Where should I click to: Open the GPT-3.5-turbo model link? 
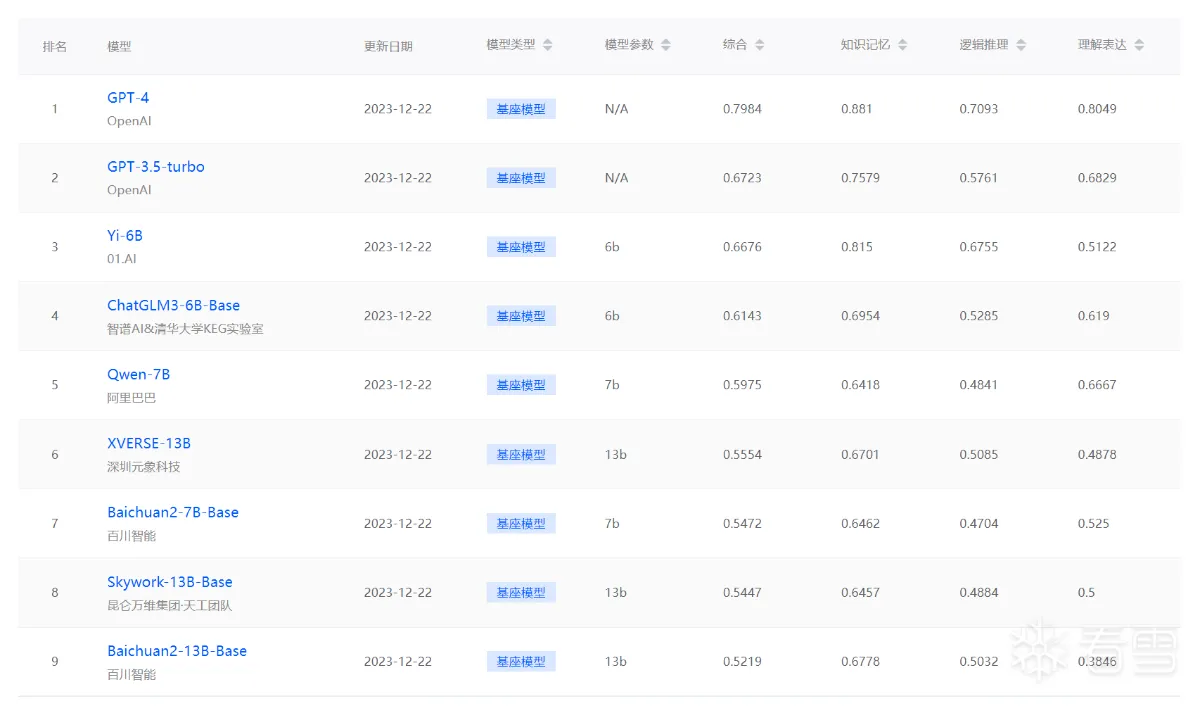click(156, 167)
